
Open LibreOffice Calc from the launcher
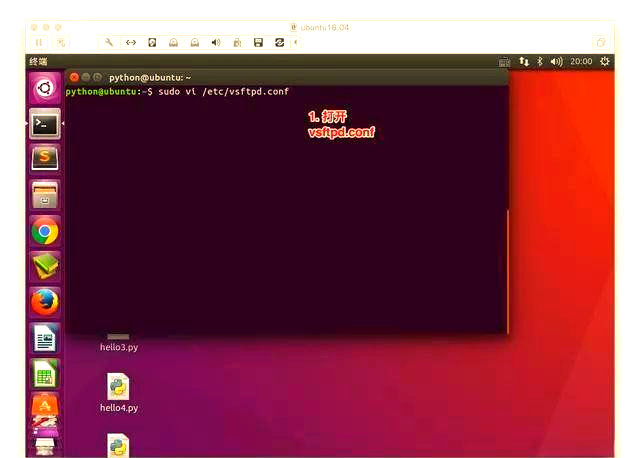click(44, 374)
